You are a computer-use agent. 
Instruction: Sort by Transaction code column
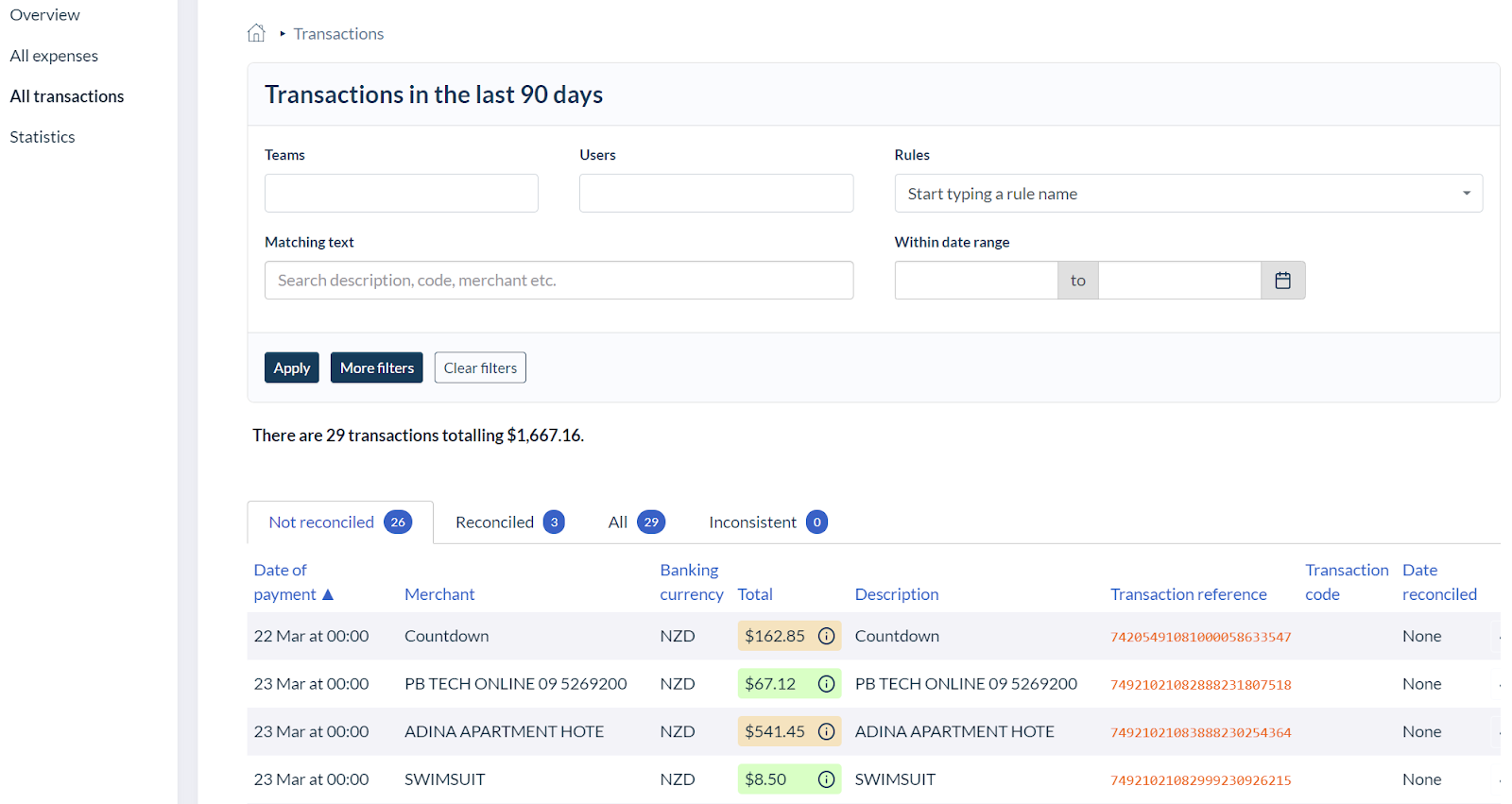pos(1347,582)
